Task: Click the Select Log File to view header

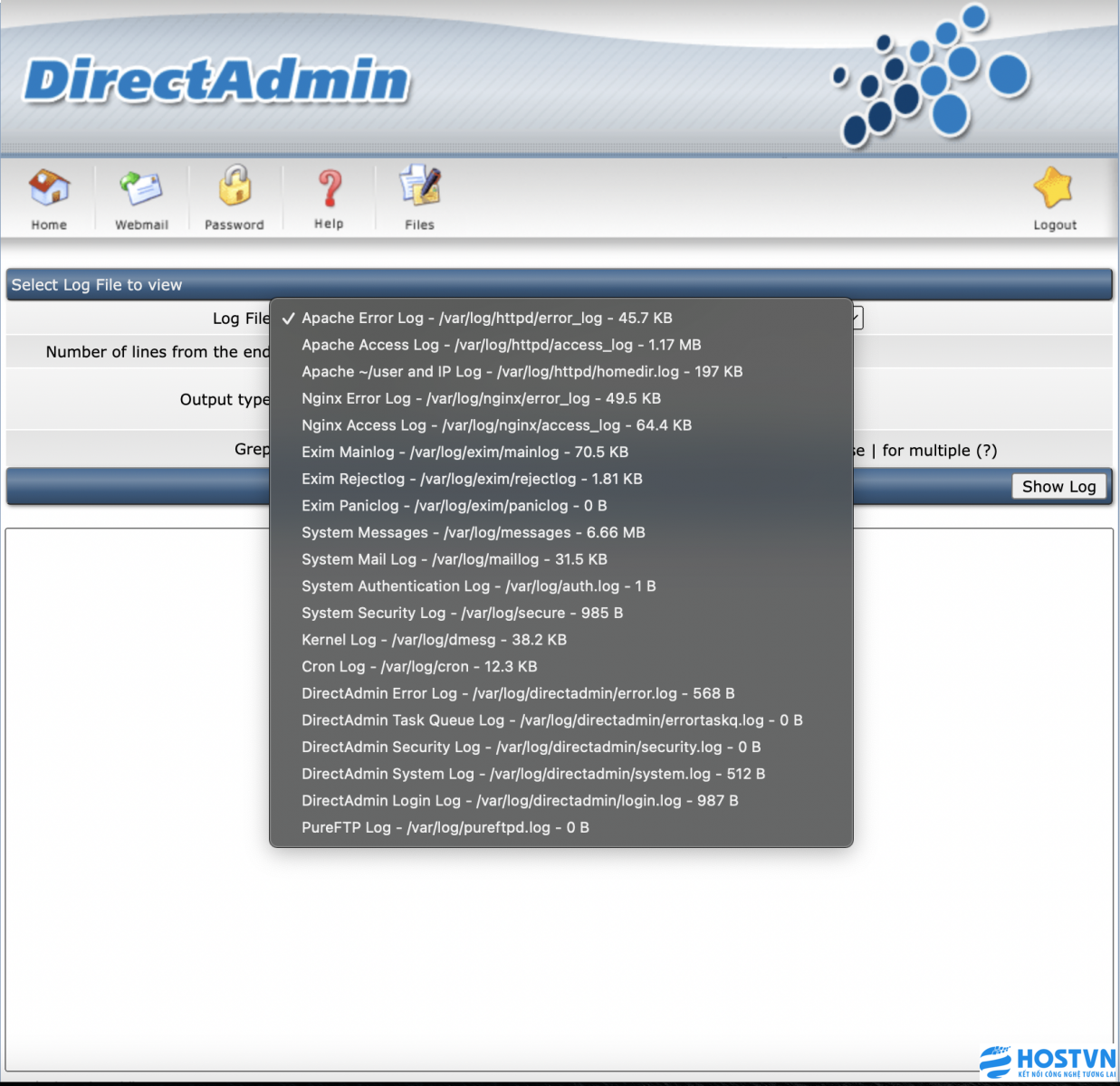Action: (96, 284)
